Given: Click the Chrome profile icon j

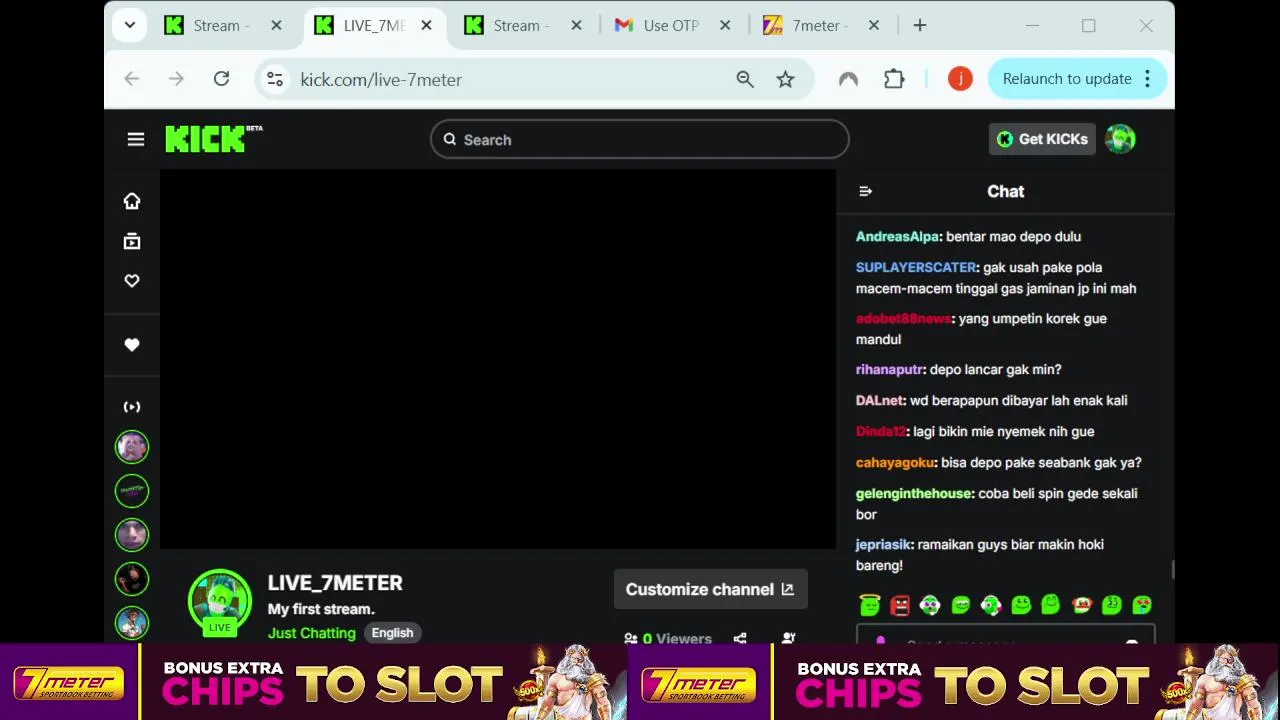Looking at the screenshot, I should (960, 79).
